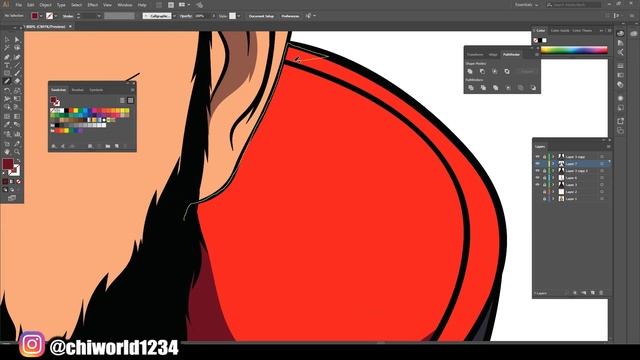Select the Type tool

[7, 65]
